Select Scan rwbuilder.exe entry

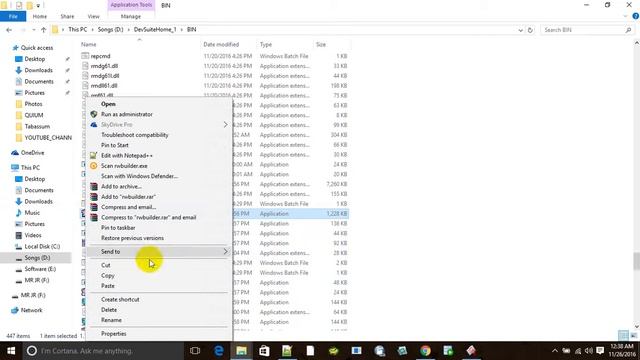[124, 166]
